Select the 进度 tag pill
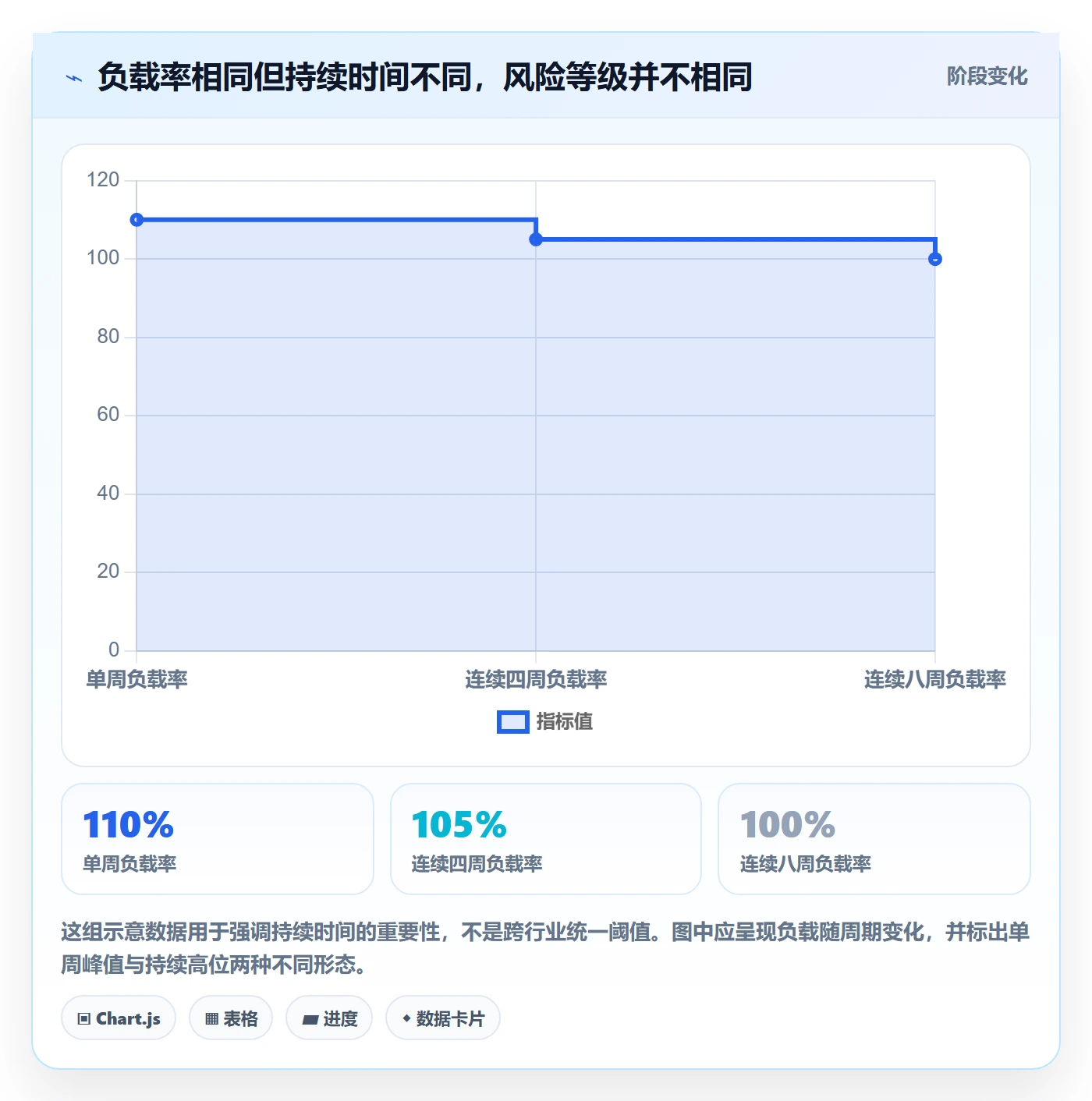The width and height of the screenshot is (1092, 1101). 329,1018
